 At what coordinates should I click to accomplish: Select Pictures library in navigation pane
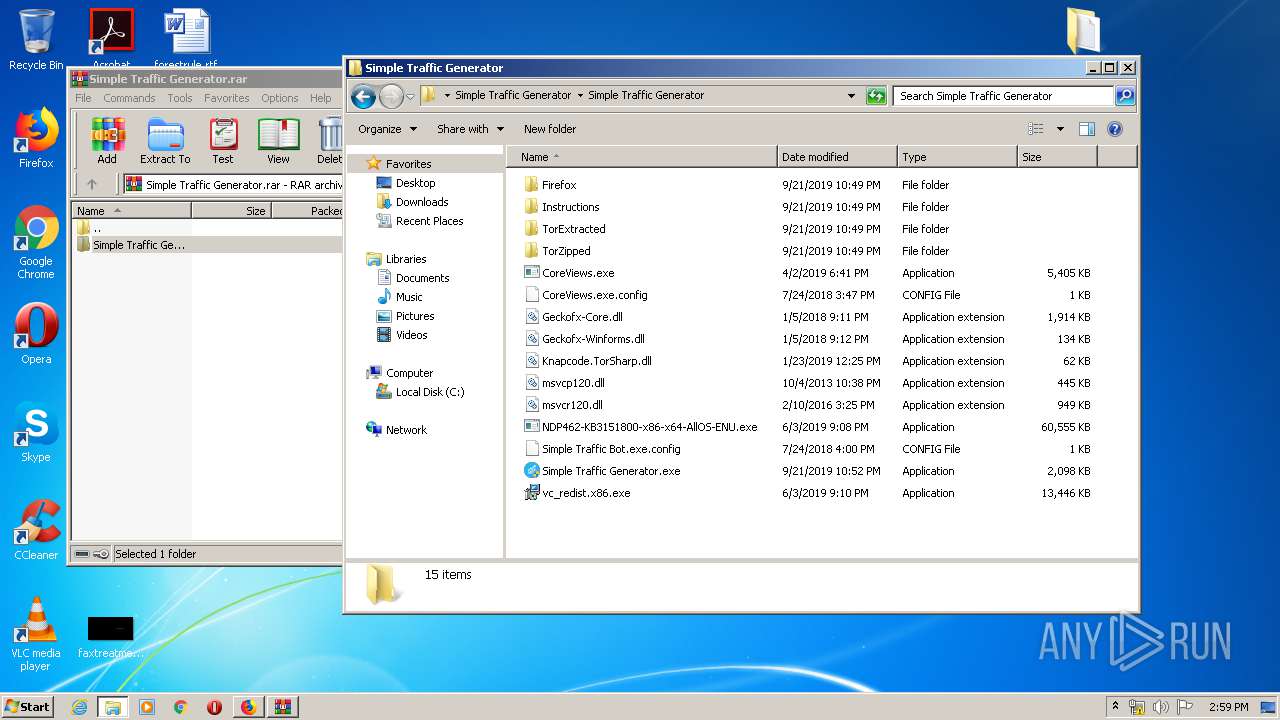(415, 316)
